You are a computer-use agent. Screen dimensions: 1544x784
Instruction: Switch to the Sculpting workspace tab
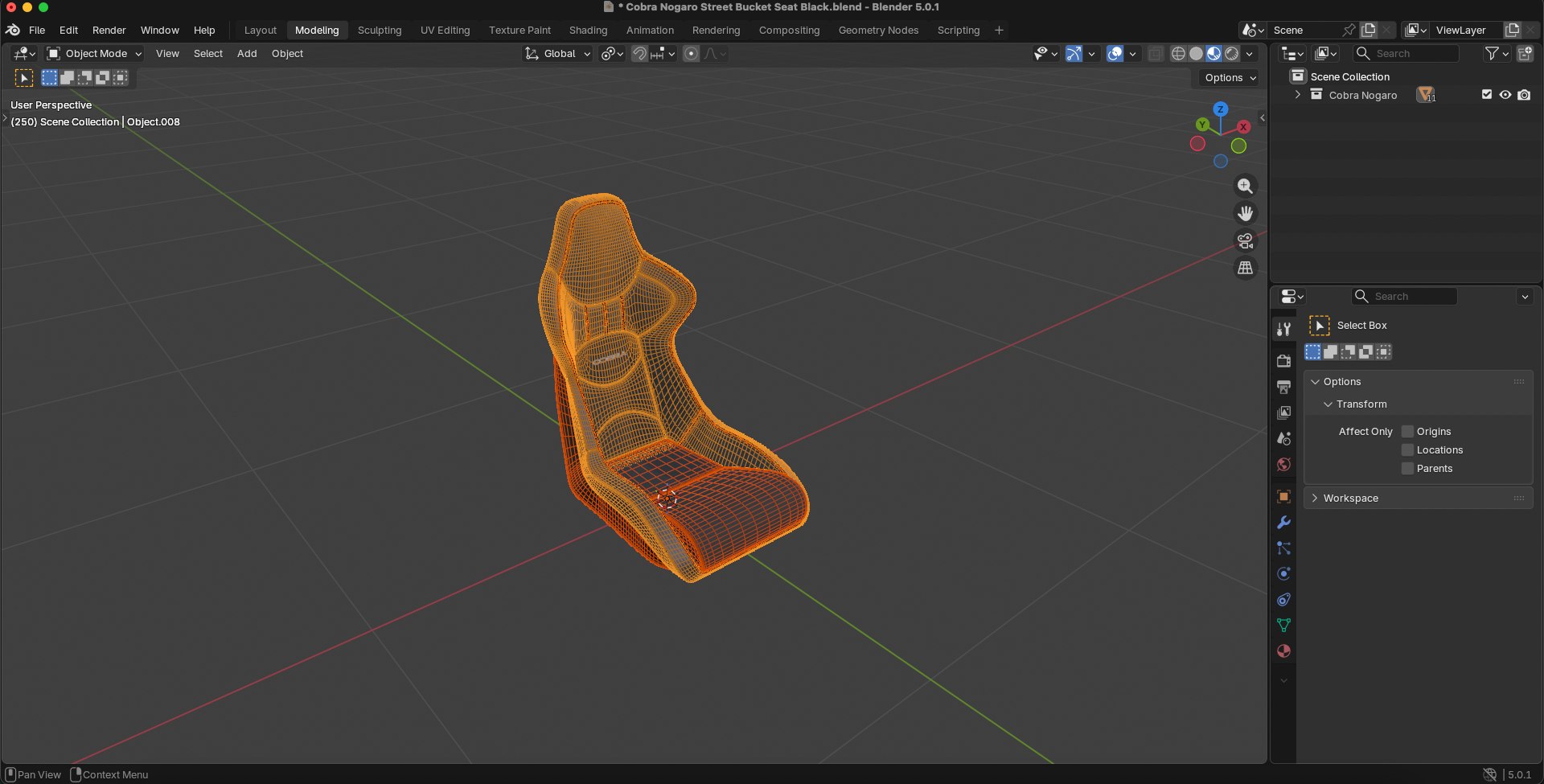click(380, 30)
